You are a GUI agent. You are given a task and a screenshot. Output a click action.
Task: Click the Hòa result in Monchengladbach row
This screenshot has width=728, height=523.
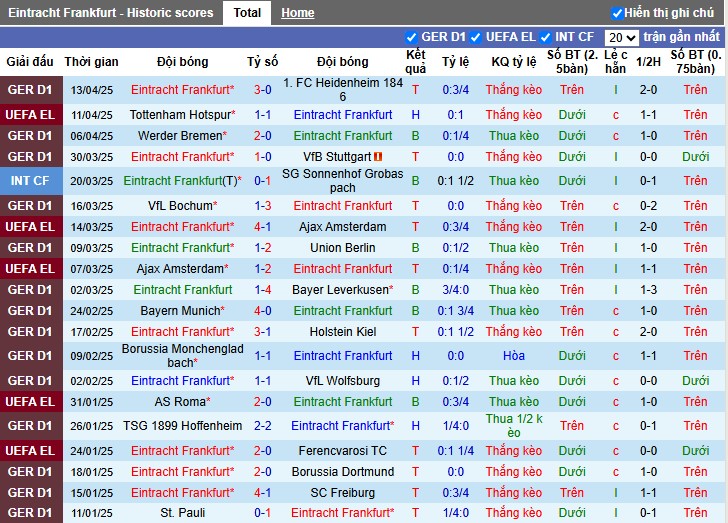[x=514, y=356]
